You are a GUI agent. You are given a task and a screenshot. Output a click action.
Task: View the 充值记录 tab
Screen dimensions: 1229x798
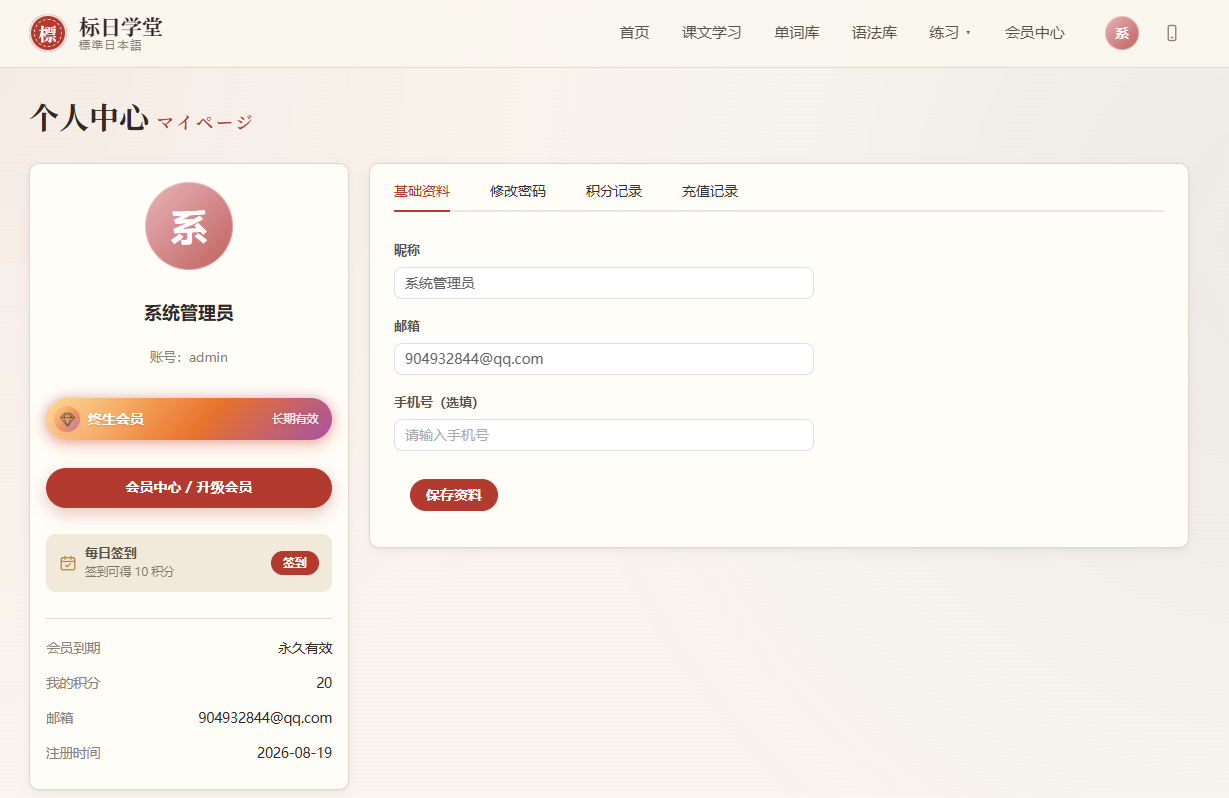click(710, 191)
